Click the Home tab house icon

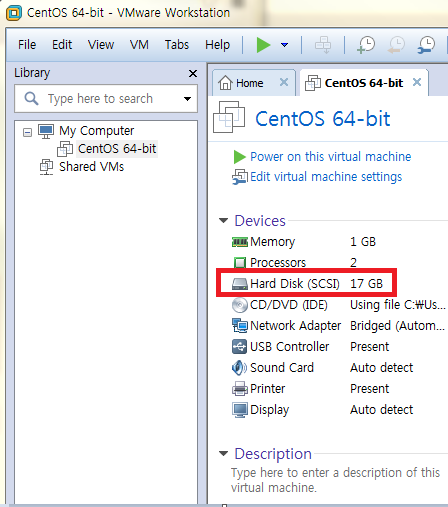point(225,83)
